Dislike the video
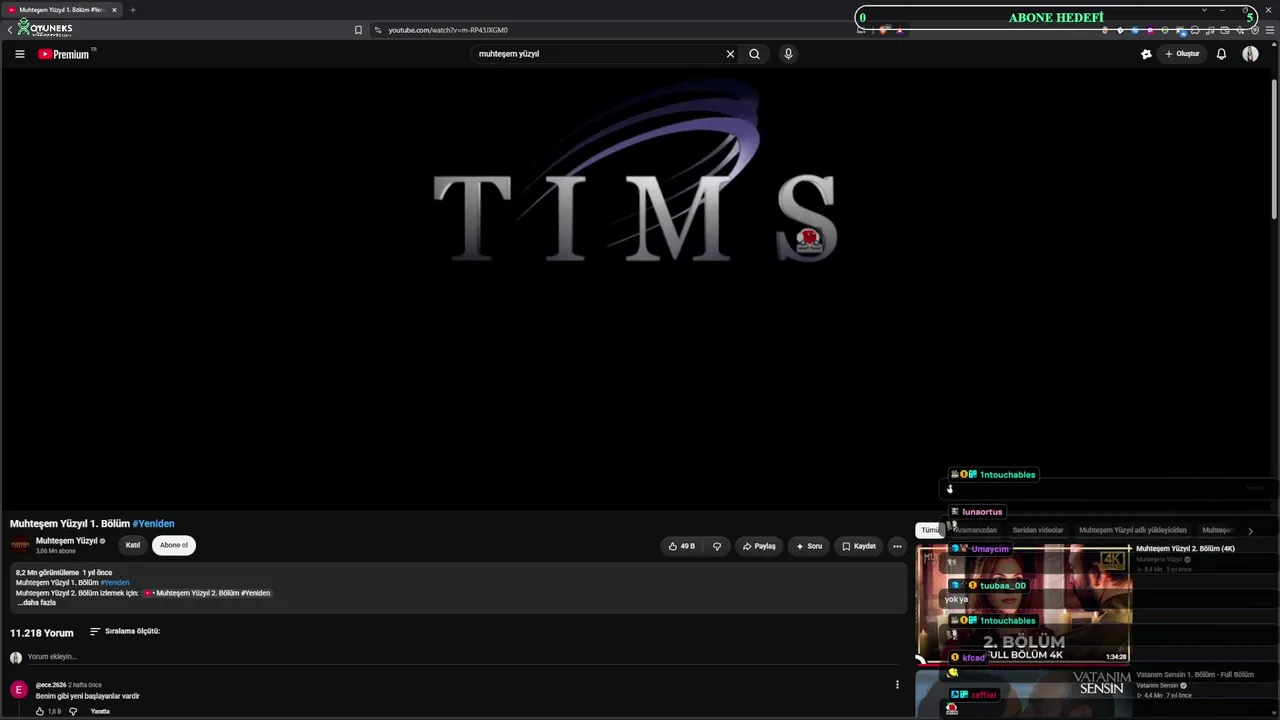Viewport: 1280px width, 720px height. (717, 546)
